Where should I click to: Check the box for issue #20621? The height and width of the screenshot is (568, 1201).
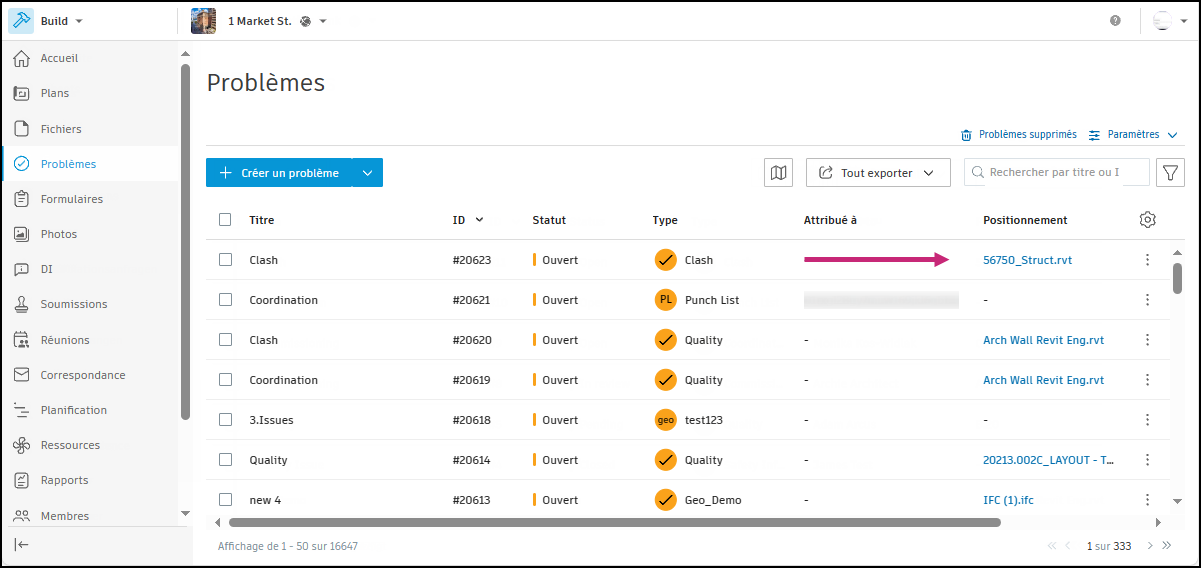click(225, 300)
